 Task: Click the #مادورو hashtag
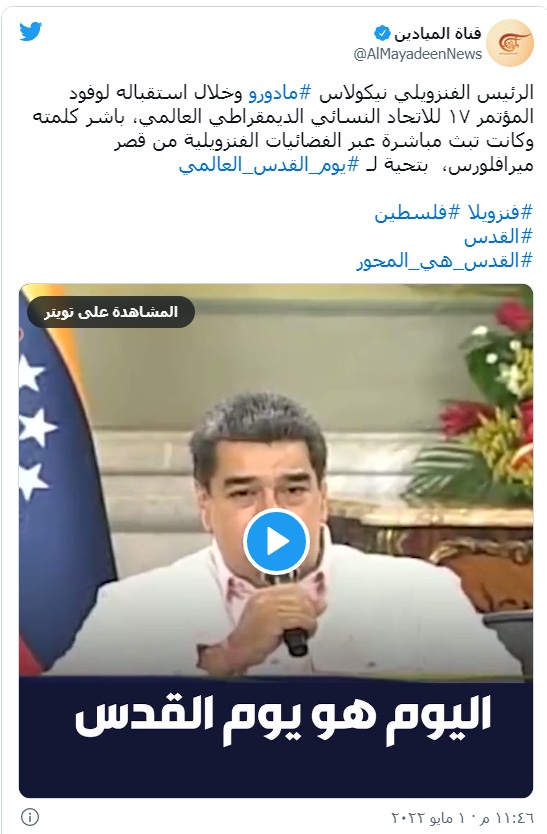click(280, 93)
